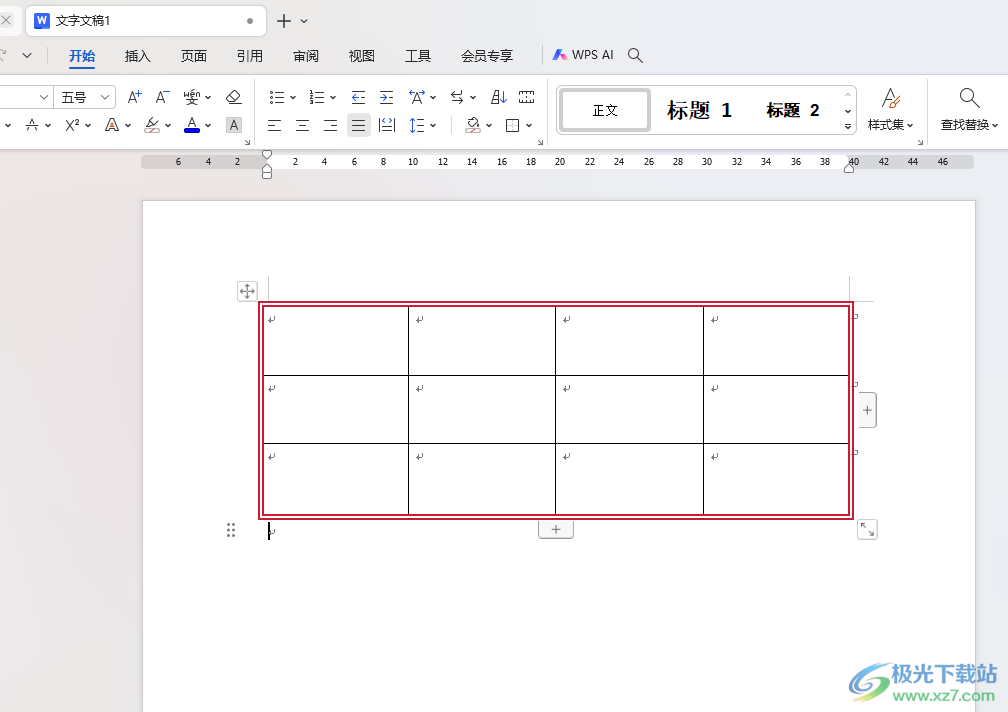
Task: Increase font size with A+ icon
Action: [134, 97]
